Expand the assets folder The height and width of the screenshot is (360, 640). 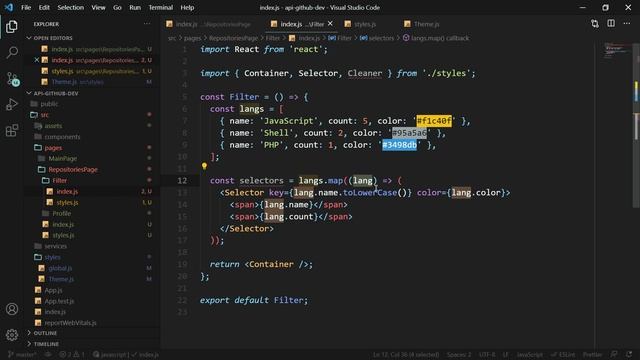(53, 126)
